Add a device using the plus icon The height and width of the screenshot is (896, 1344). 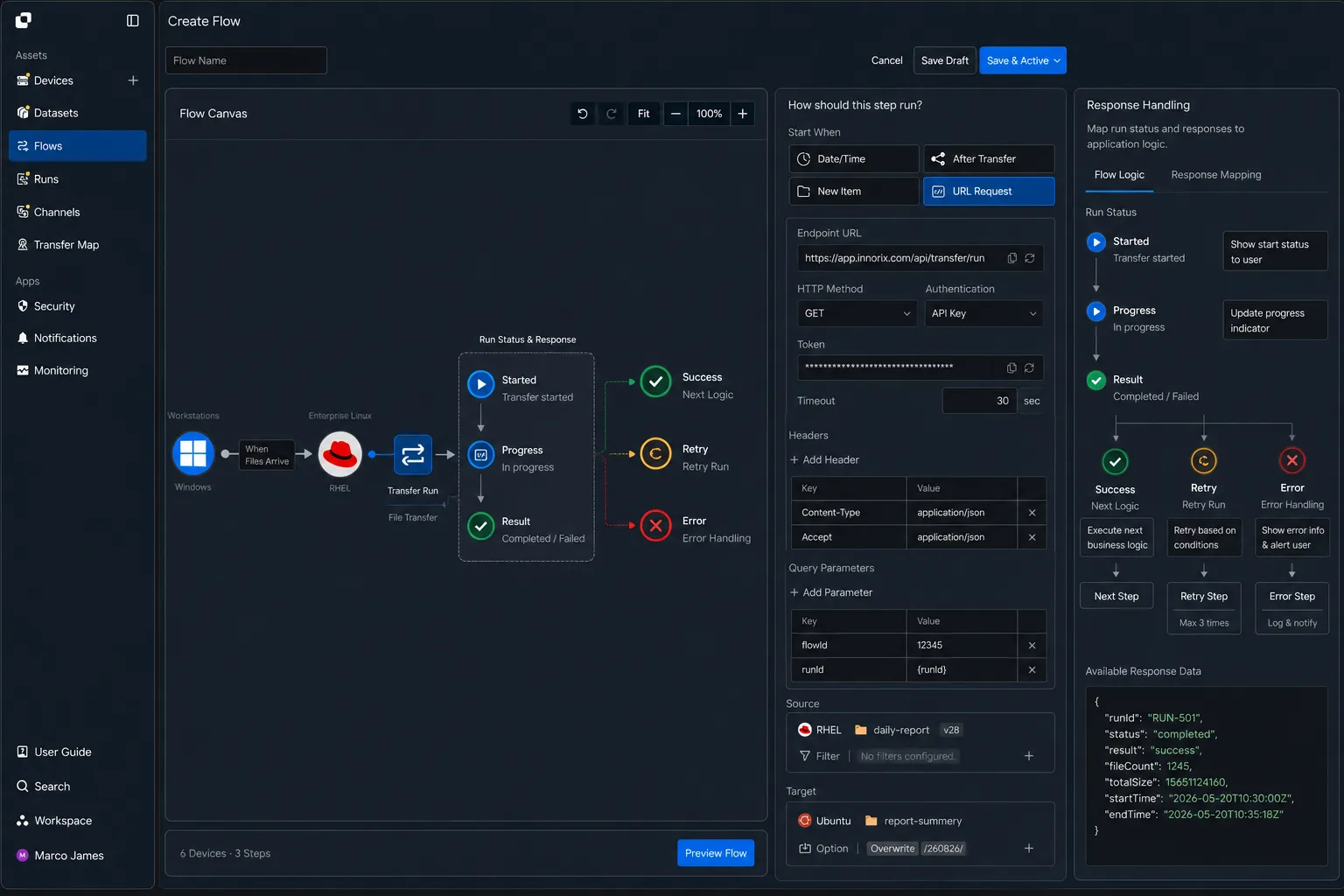tap(133, 80)
